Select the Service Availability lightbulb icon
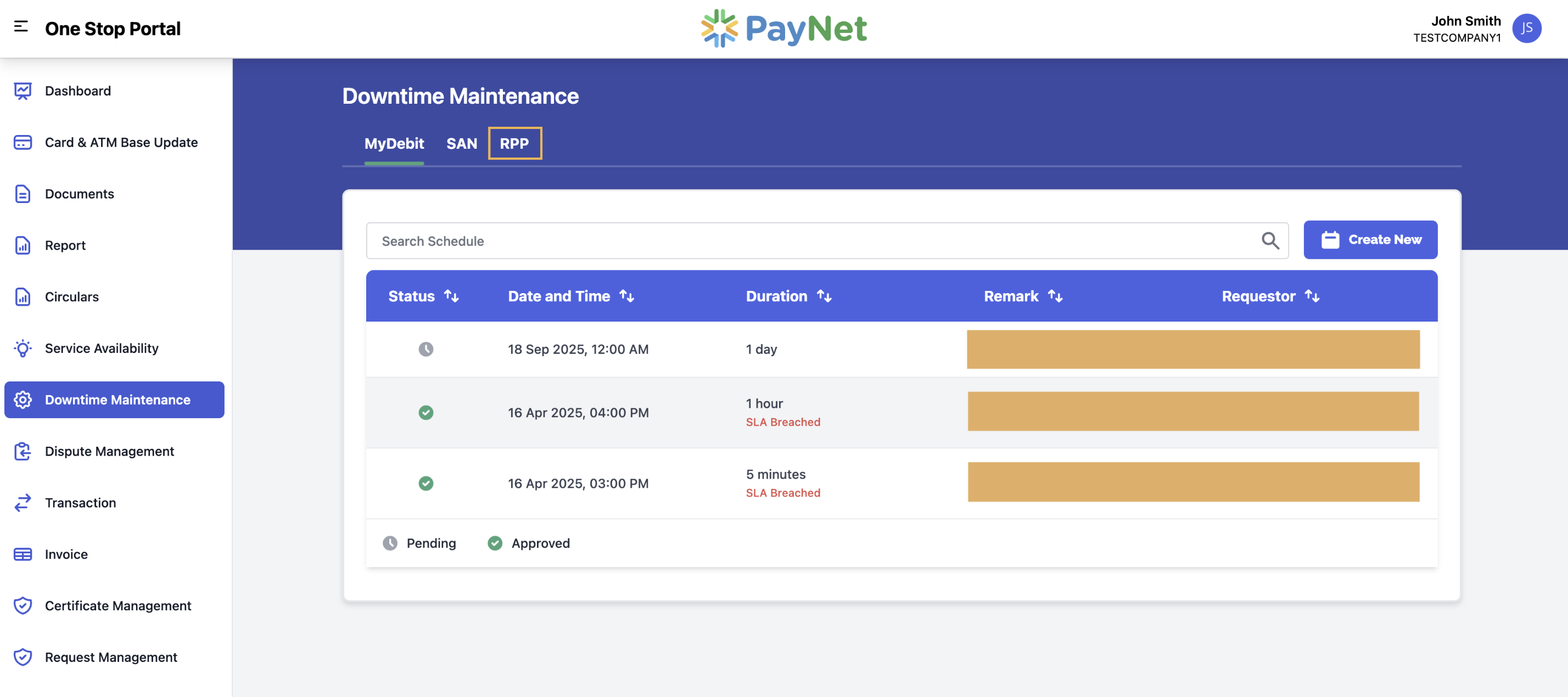 [x=22, y=348]
